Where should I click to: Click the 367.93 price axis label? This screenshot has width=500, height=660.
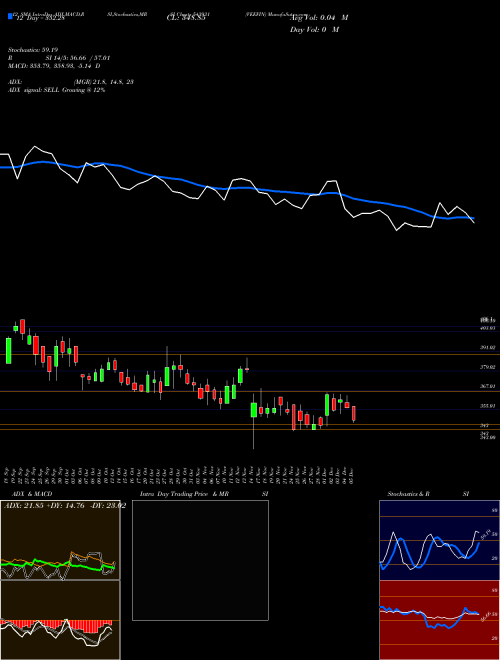[488, 386]
